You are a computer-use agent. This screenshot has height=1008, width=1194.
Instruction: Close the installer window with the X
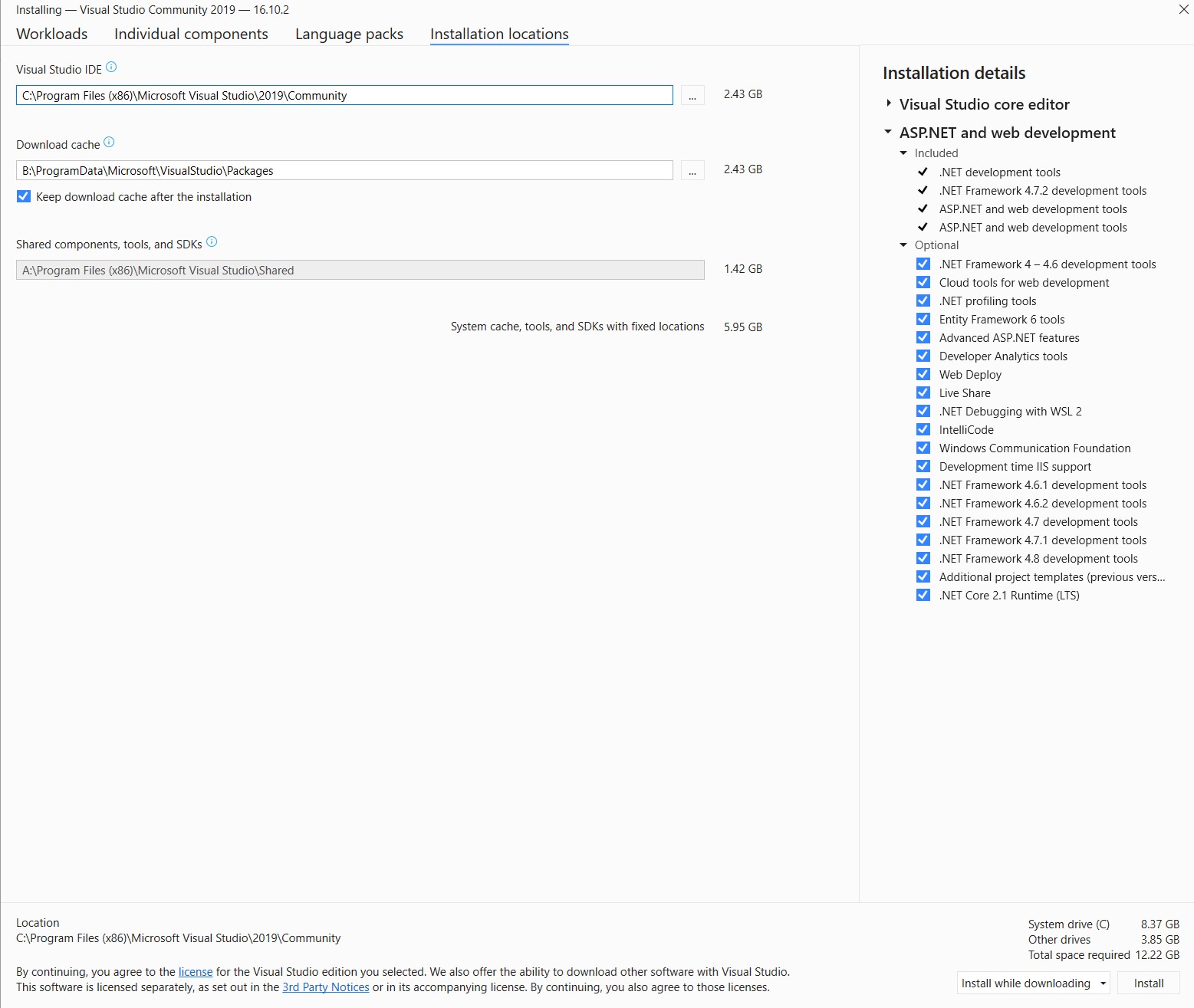pyautogui.click(x=1183, y=10)
